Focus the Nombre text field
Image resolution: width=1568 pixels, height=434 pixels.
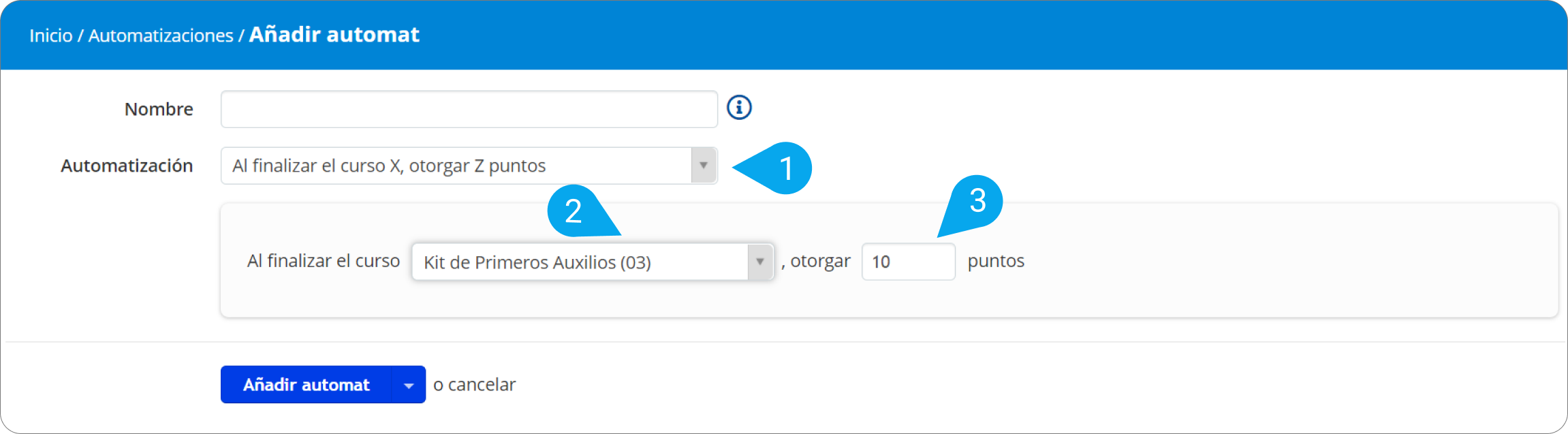[469, 109]
